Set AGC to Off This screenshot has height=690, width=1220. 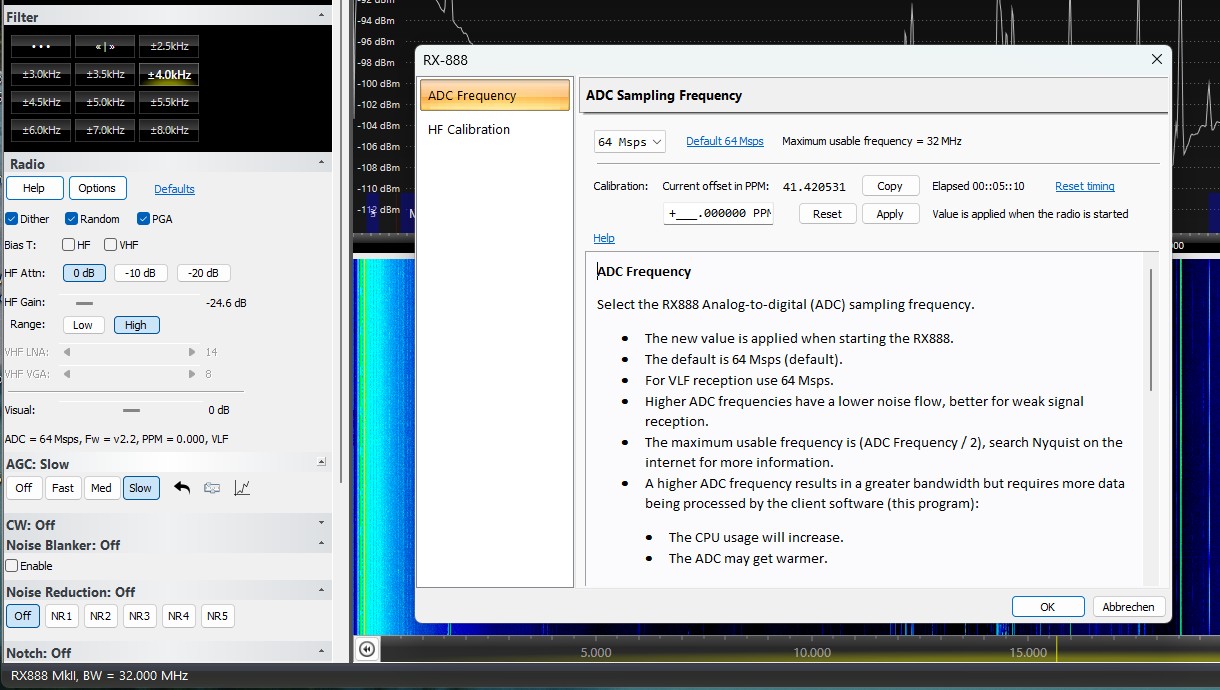pyautogui.click(x=24, y=488)
